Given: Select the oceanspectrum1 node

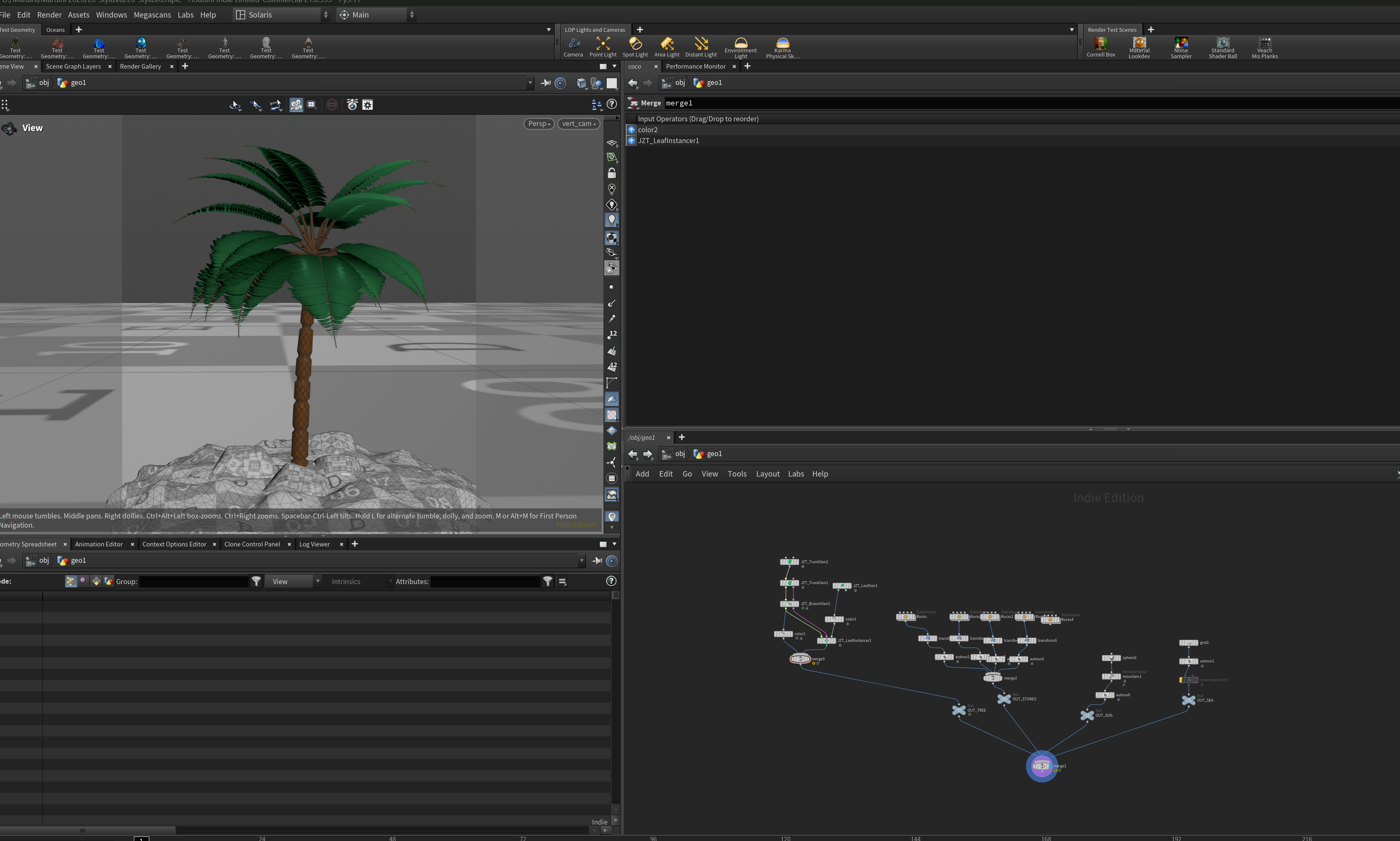Looking at the screenshot, I should click(x=1188, y=679).
